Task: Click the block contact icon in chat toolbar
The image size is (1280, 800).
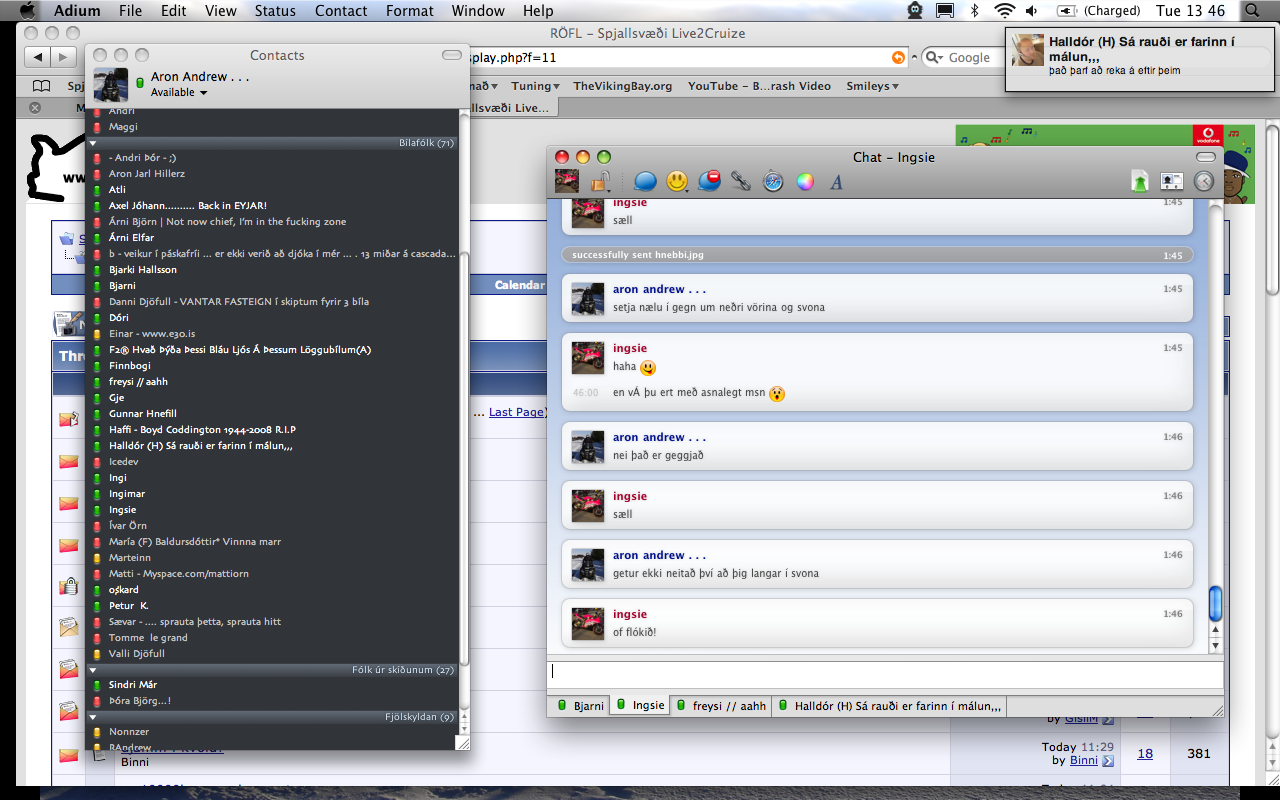Action: tap(709, 181)
